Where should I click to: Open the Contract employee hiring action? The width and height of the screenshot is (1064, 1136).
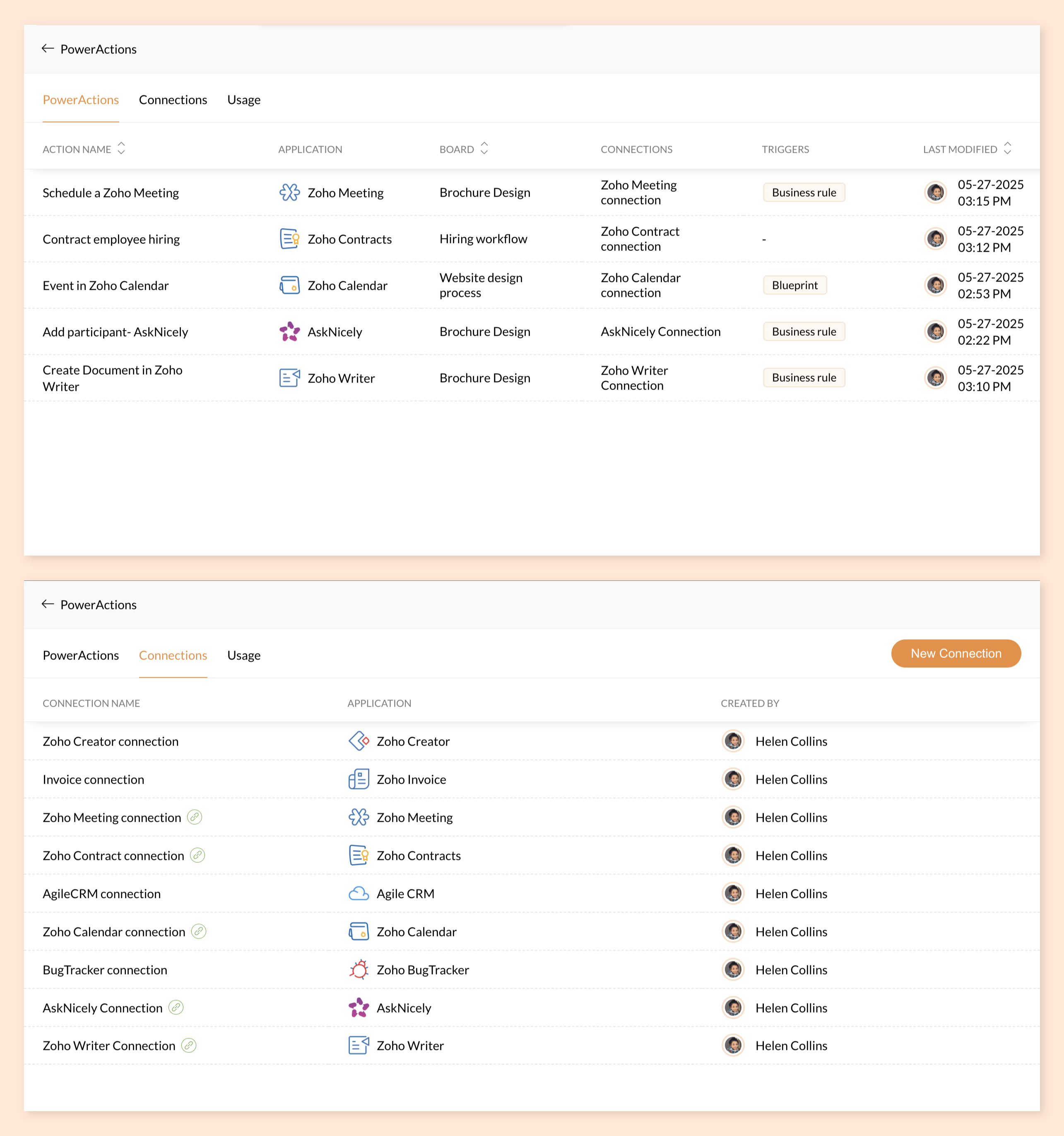pyautogui.click(x=111, y=239)
